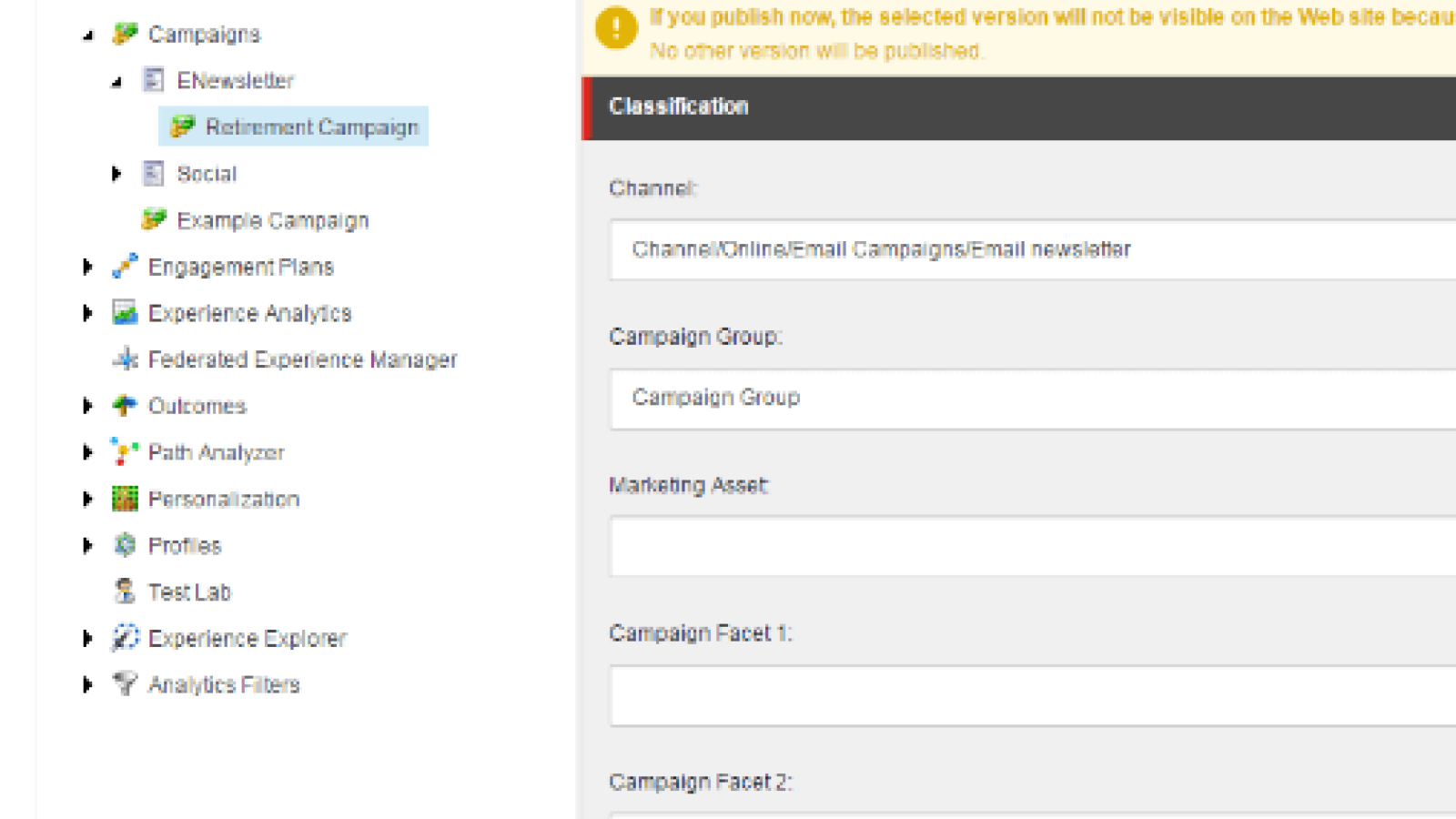The height and width of the screenshot is (819, 1456).
Task: Select the Retirement Campaign icon
Action: pyautogui.click(x=184, y=126)
